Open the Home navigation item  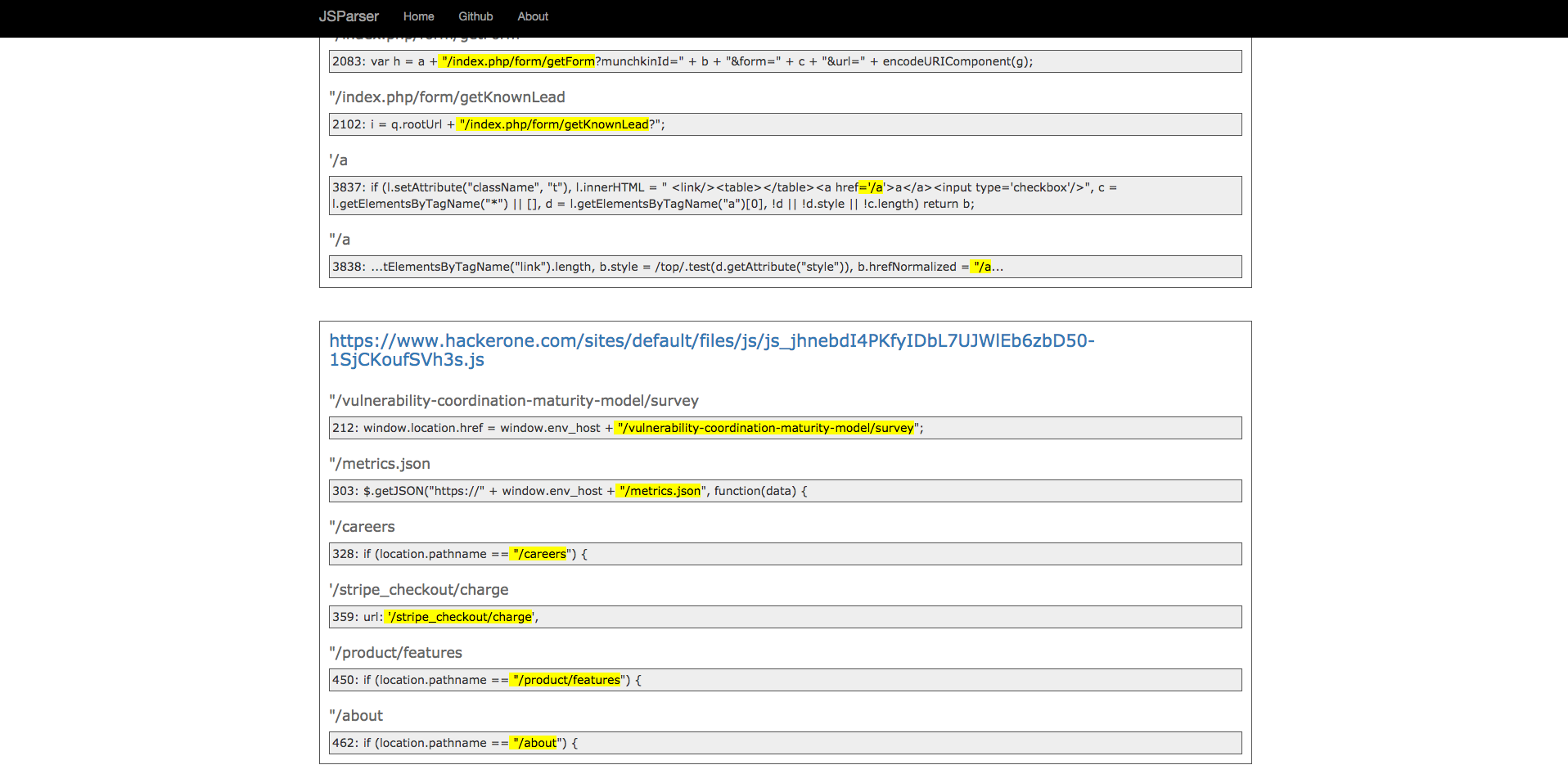(x=418, y=16)
